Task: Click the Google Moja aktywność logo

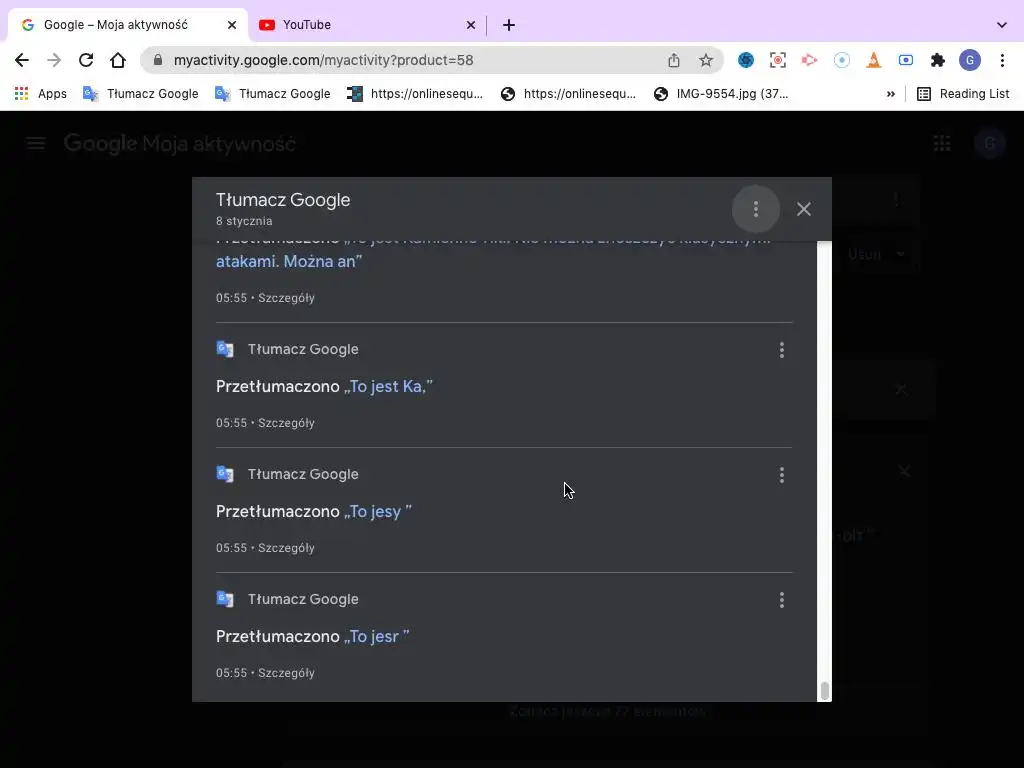Action: coord(180,143)
